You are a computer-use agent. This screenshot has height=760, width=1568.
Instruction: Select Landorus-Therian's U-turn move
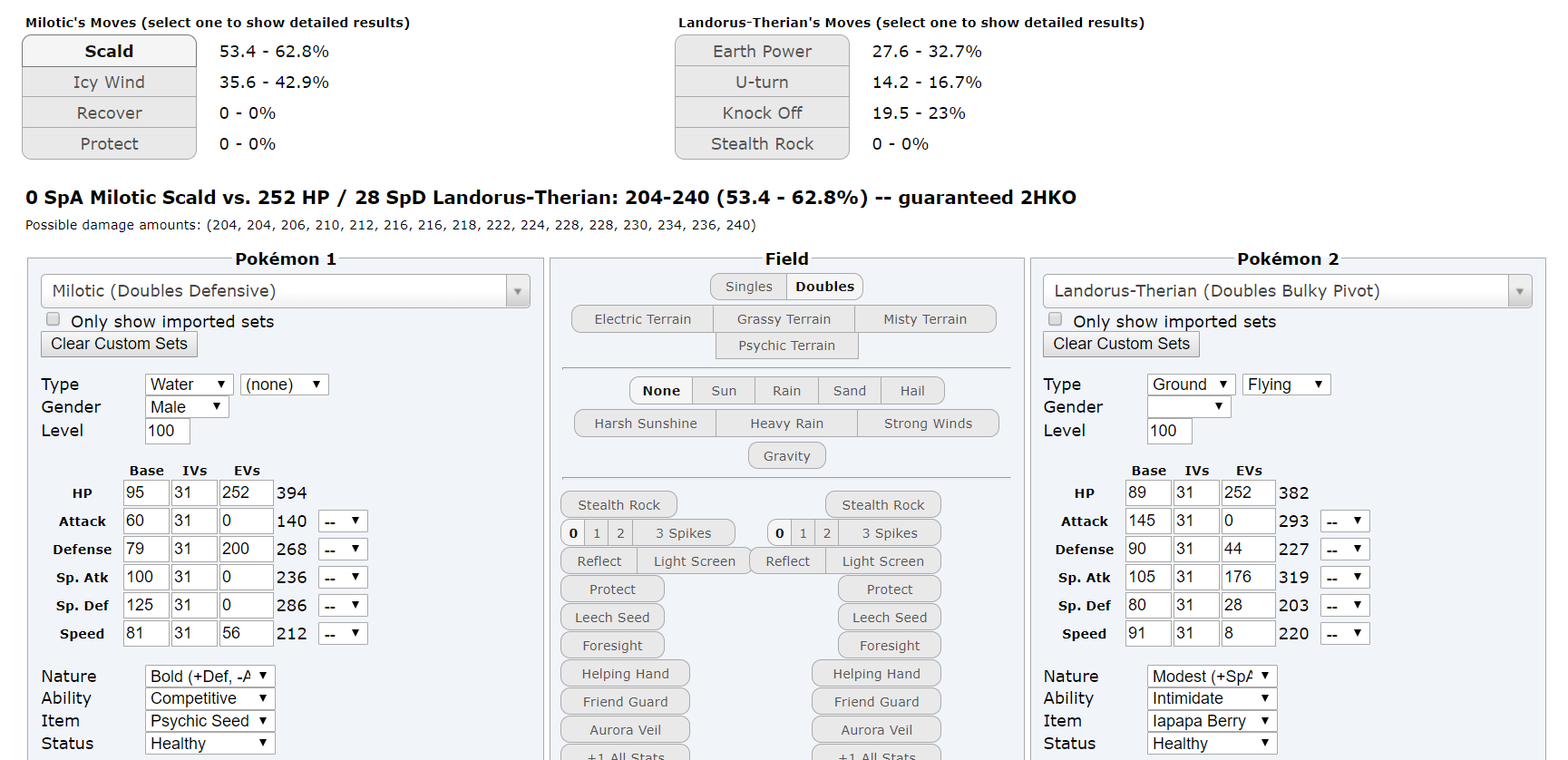762,82
